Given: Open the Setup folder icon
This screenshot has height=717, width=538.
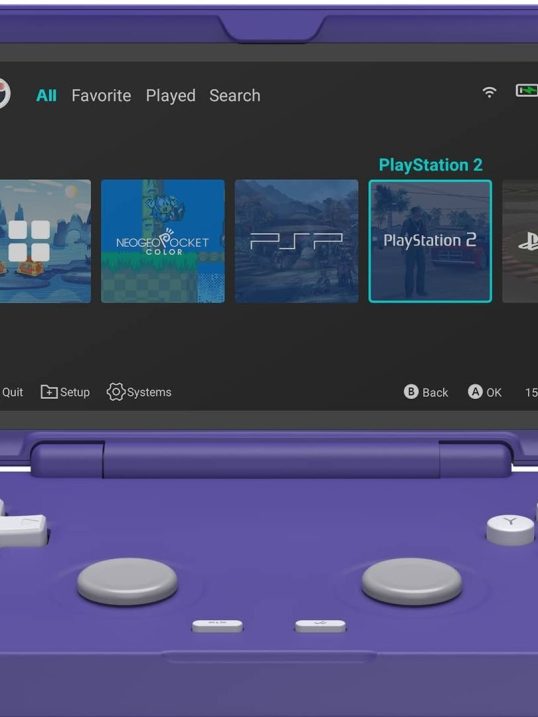Looking at the screenshot, I should [x=49, y=392].
